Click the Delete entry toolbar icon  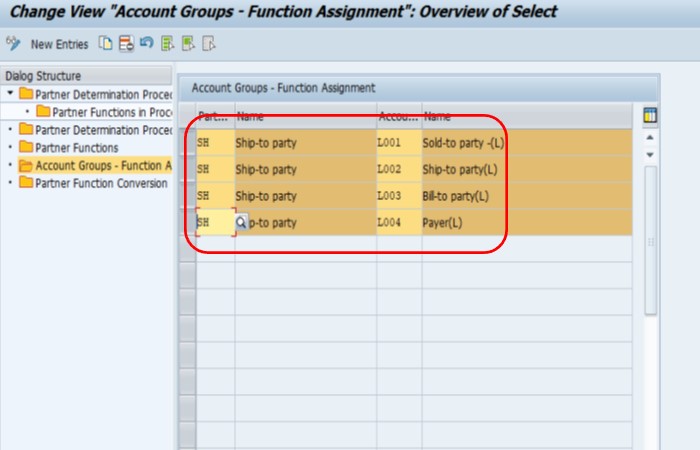126,44
